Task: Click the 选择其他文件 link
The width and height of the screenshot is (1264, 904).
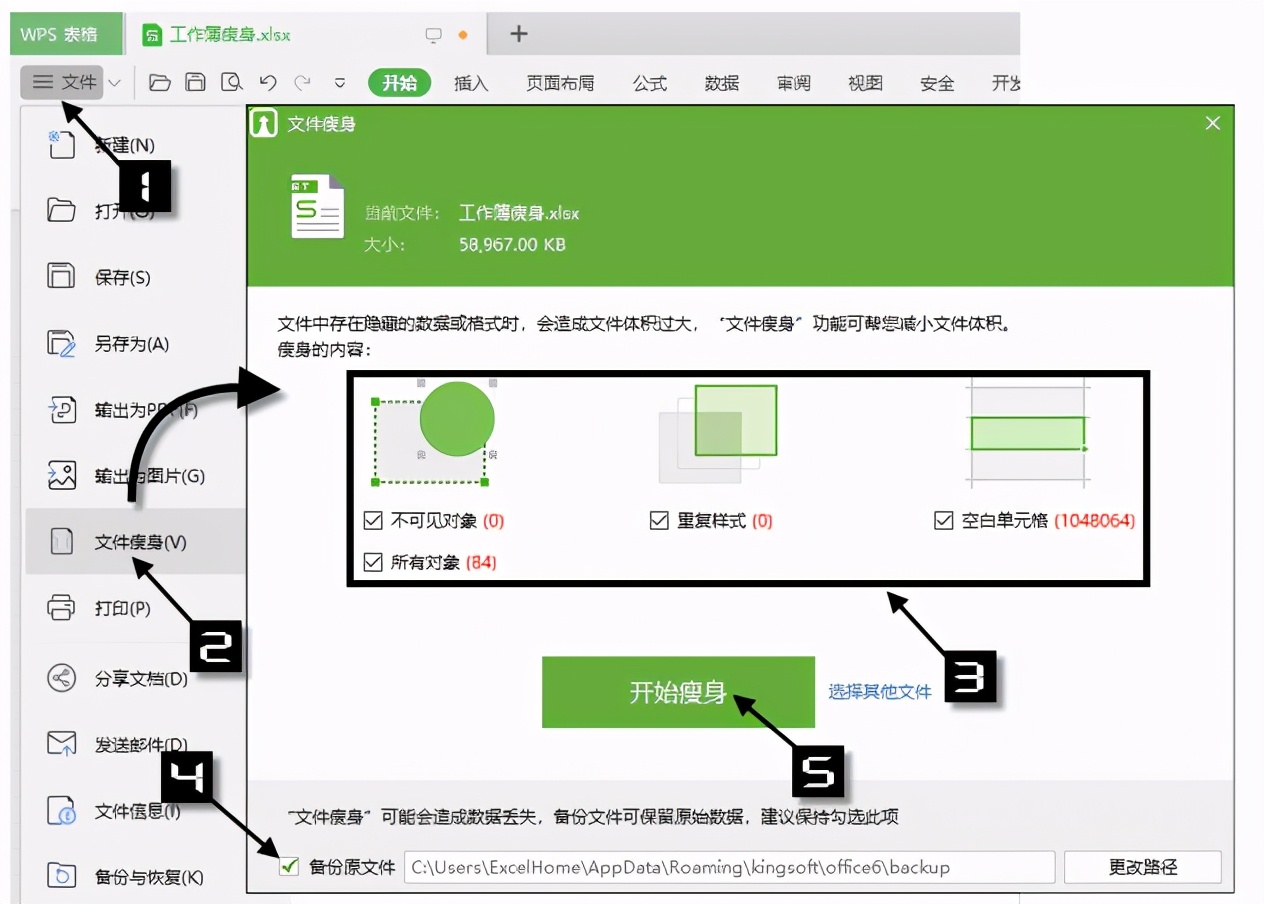Action: pos(880,691)
